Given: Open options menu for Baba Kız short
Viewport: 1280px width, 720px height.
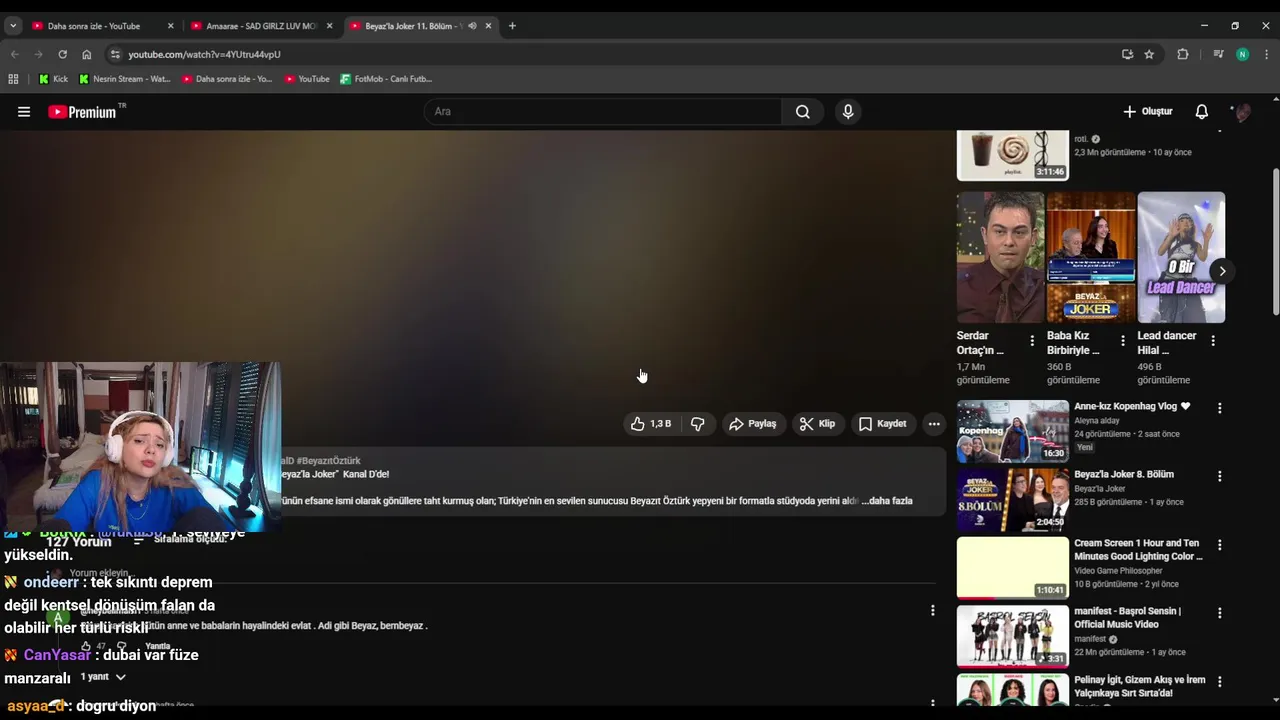Looking at the screenshot, I should [1123, 341].
